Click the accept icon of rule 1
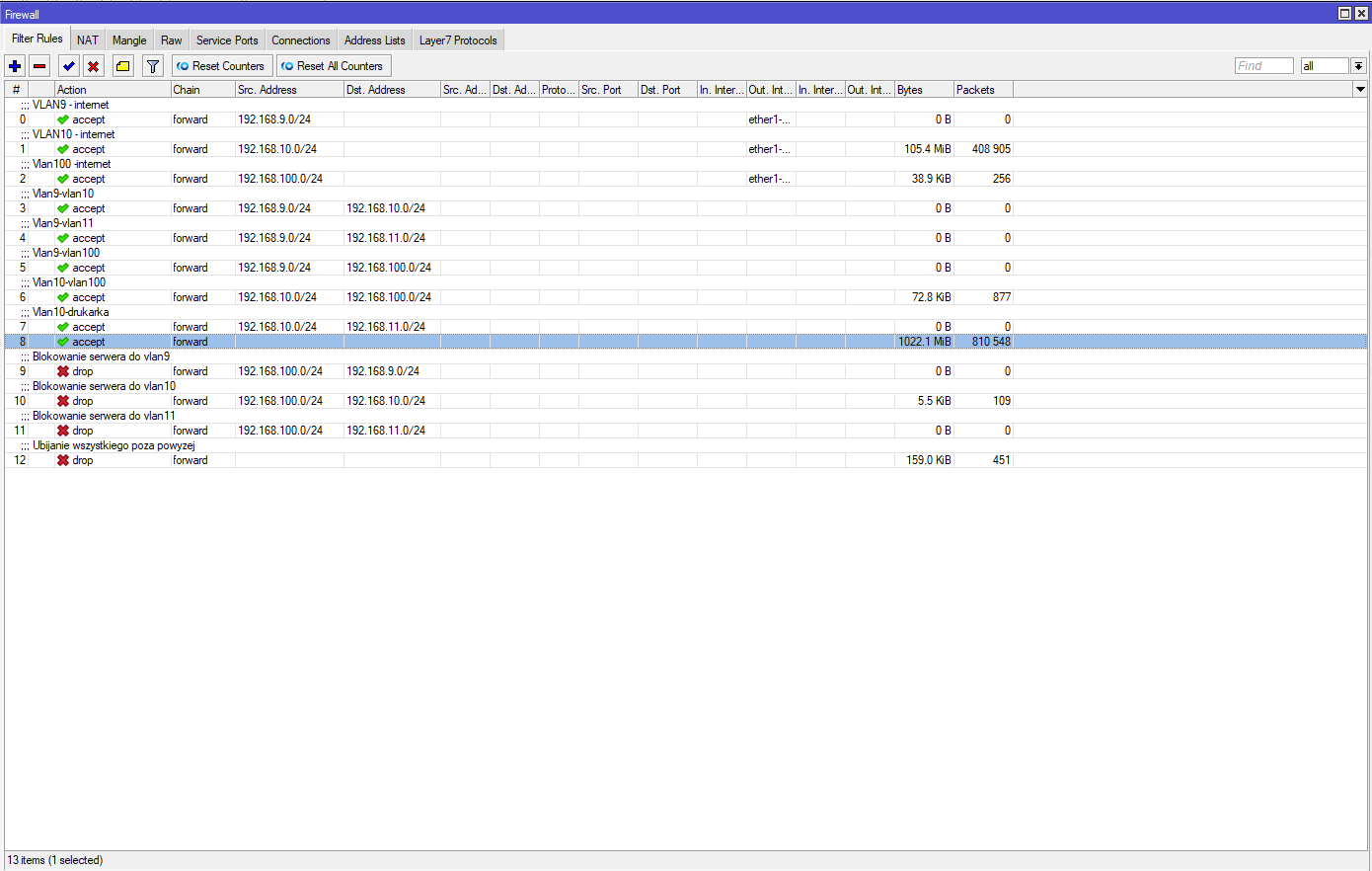Viewport: 1372px width, 871px height. (63, 149)
